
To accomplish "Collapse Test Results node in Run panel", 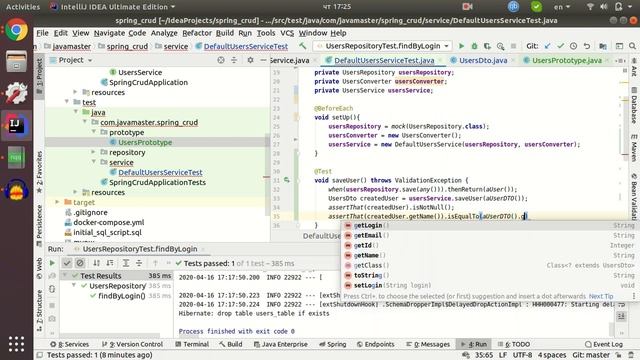I will pyautogui.click(x=65, y=276).
